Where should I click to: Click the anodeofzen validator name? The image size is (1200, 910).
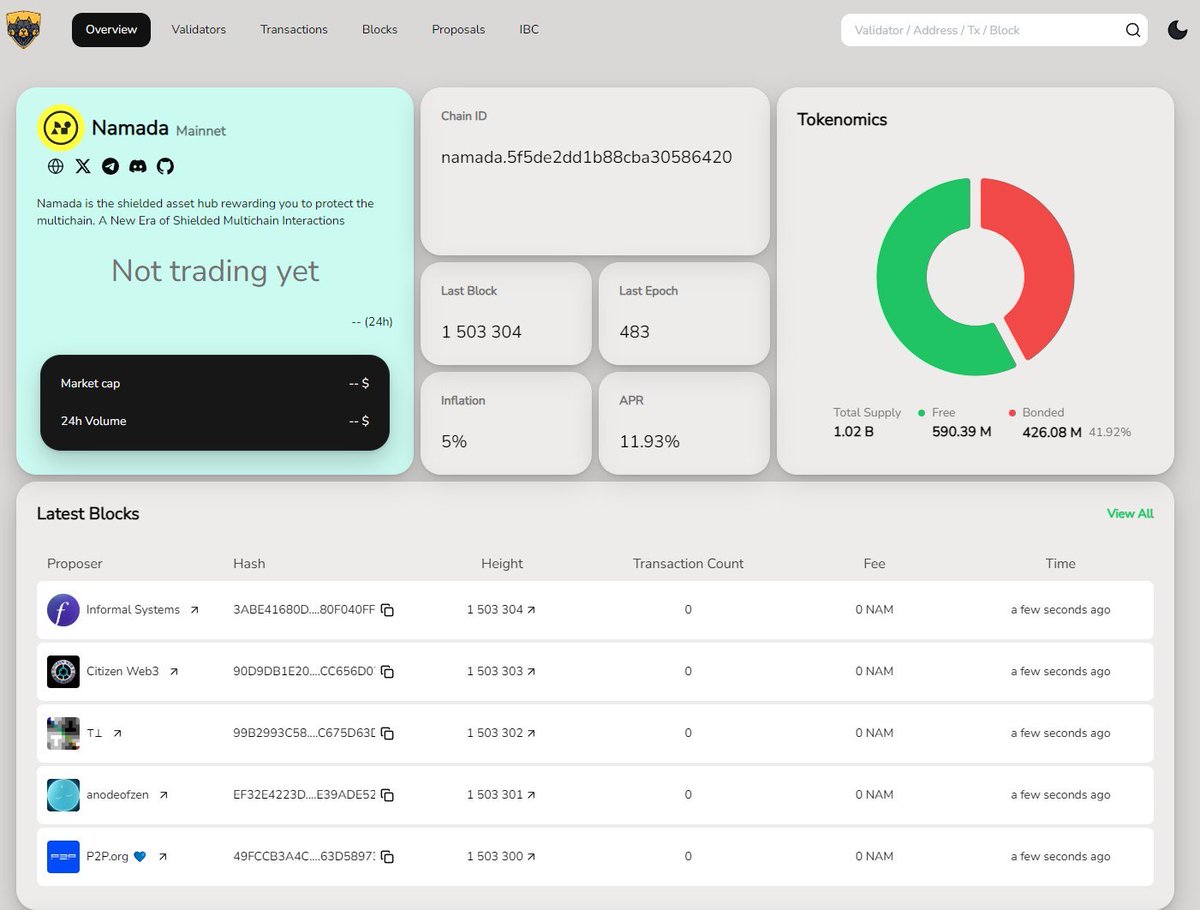tap(117, 795)
